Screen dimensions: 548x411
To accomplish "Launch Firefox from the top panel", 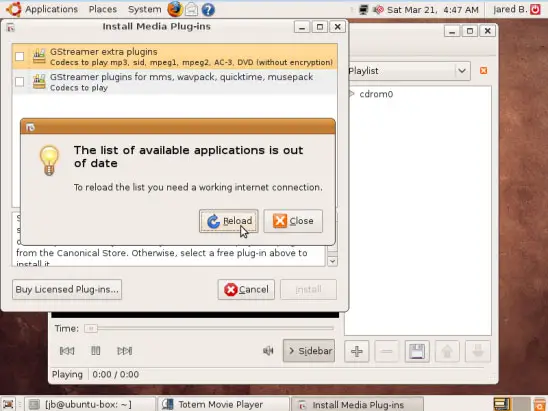I will click(175, 9).
